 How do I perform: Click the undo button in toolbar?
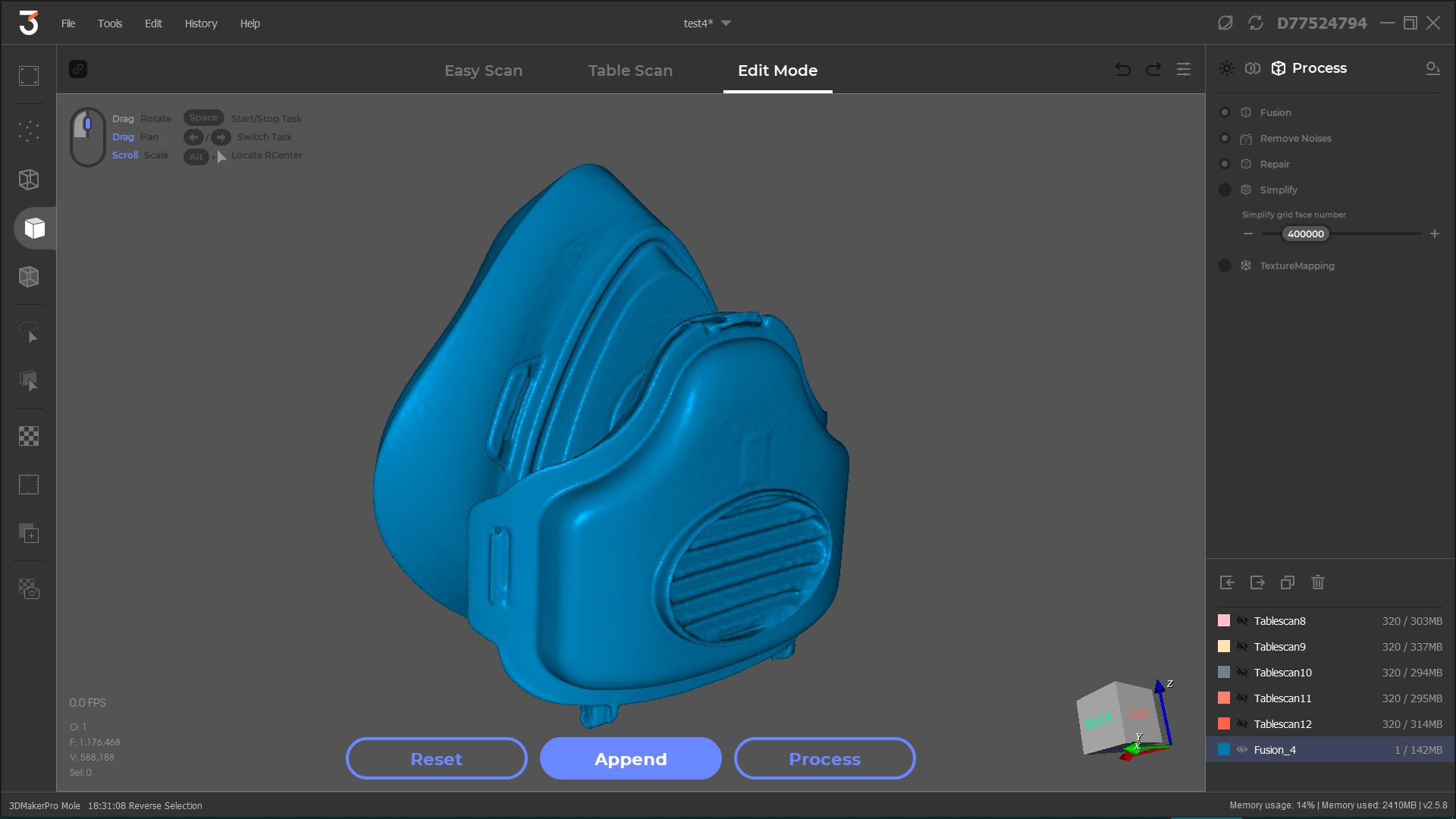click(1123, 69)
